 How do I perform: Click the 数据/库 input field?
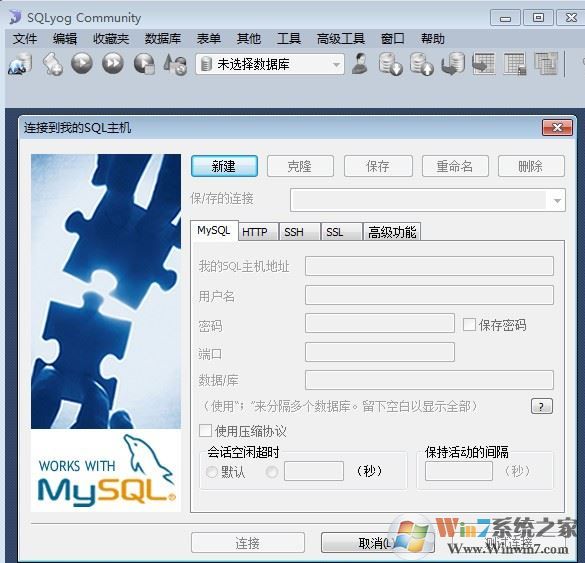tap(429, 380)
